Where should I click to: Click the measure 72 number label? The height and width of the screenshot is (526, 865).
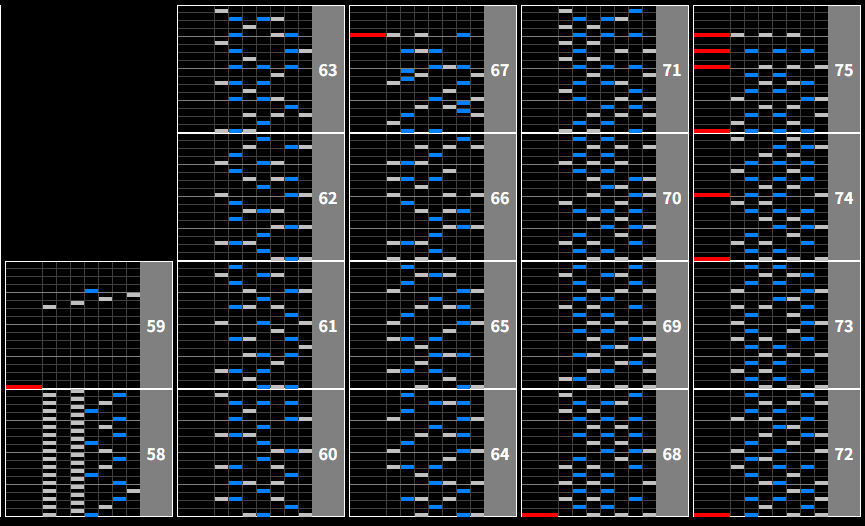tap(844, 454)
